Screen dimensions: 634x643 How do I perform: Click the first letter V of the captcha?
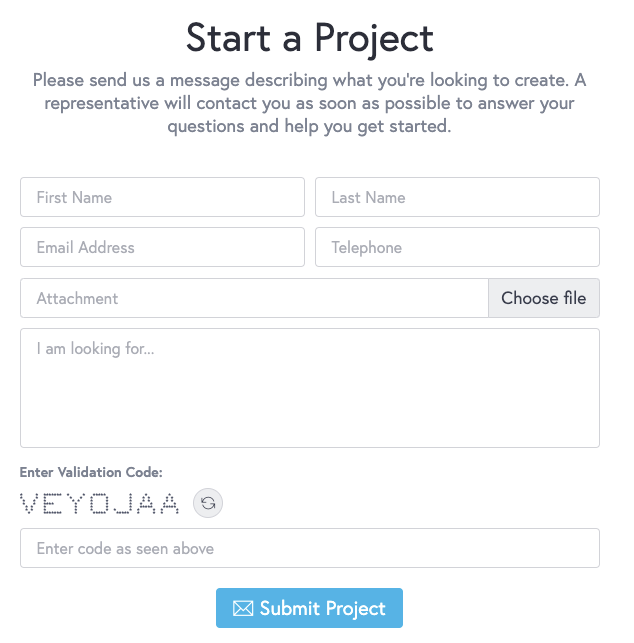pos(29,503)
